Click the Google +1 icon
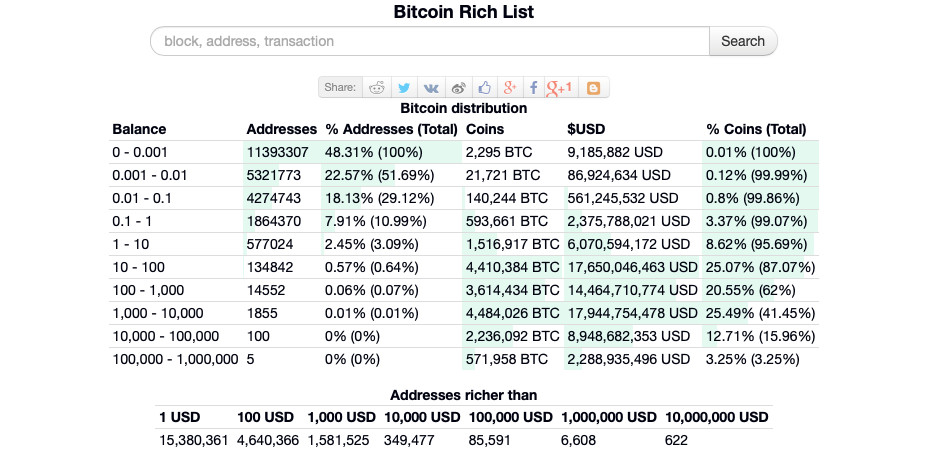This screenshot has height=457, width=926. 560,88
